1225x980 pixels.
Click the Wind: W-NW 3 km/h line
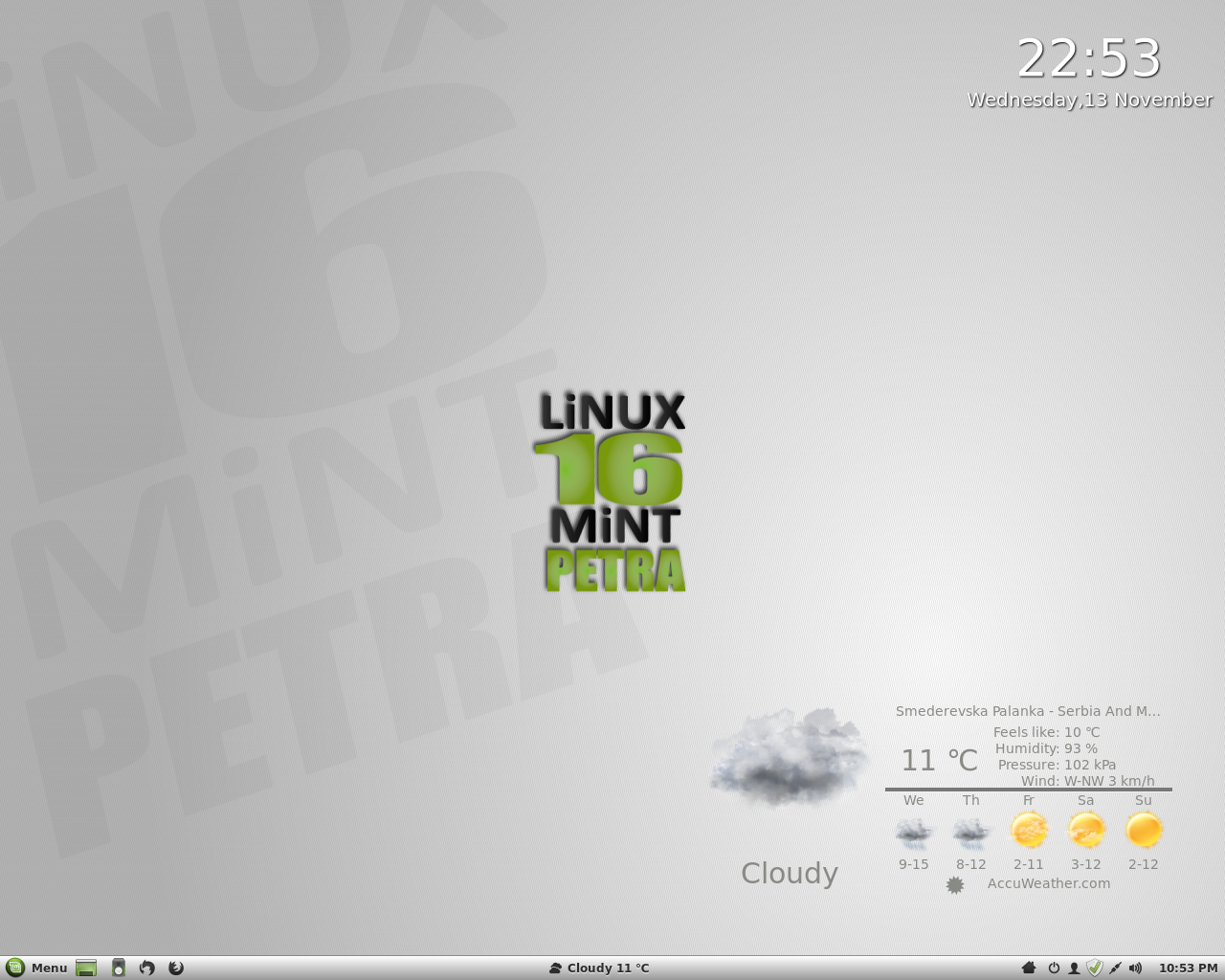(1087, 781)
